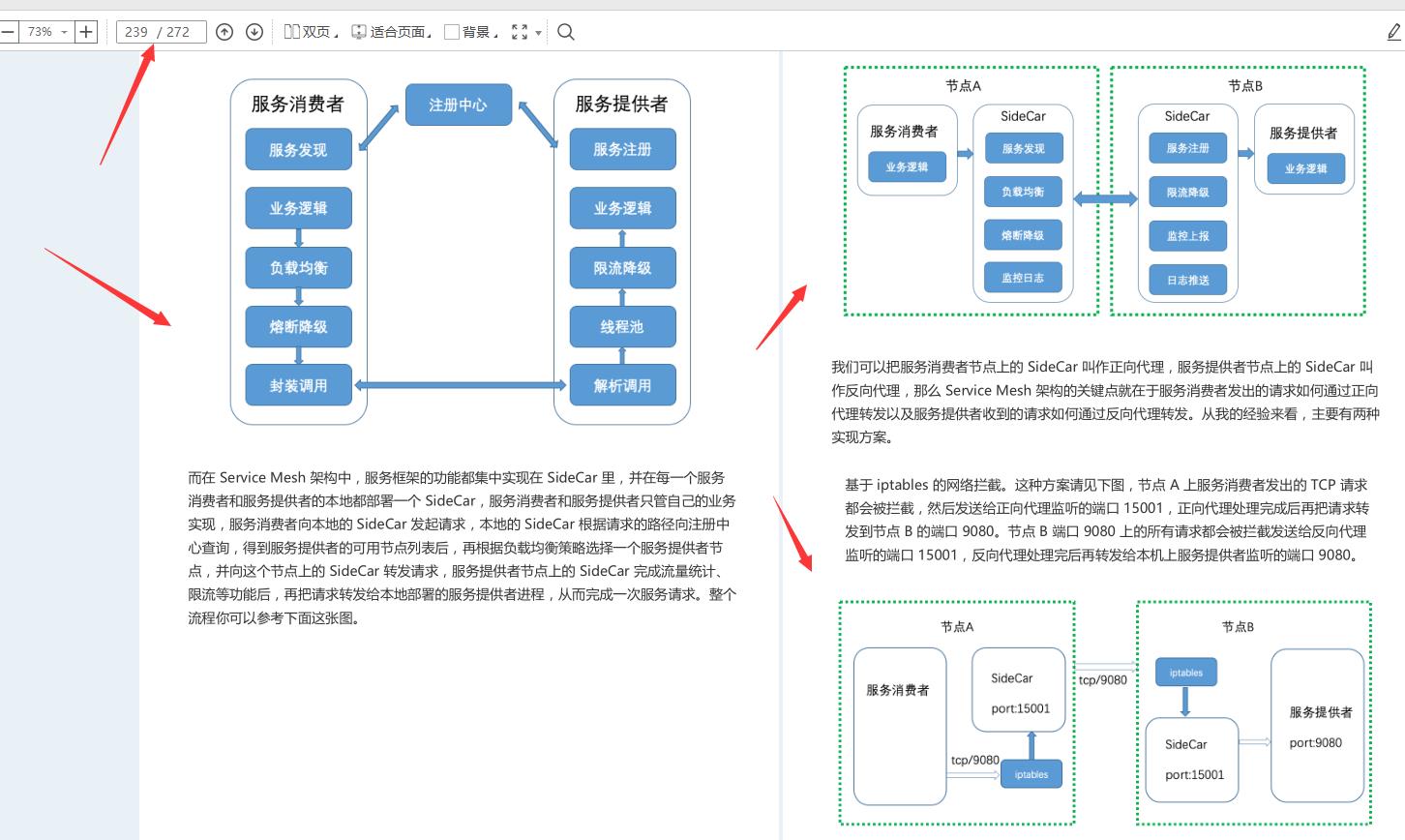
Task: Click the SideCar port:15001 box in bottom 节点B
Action: (1192, 760)
